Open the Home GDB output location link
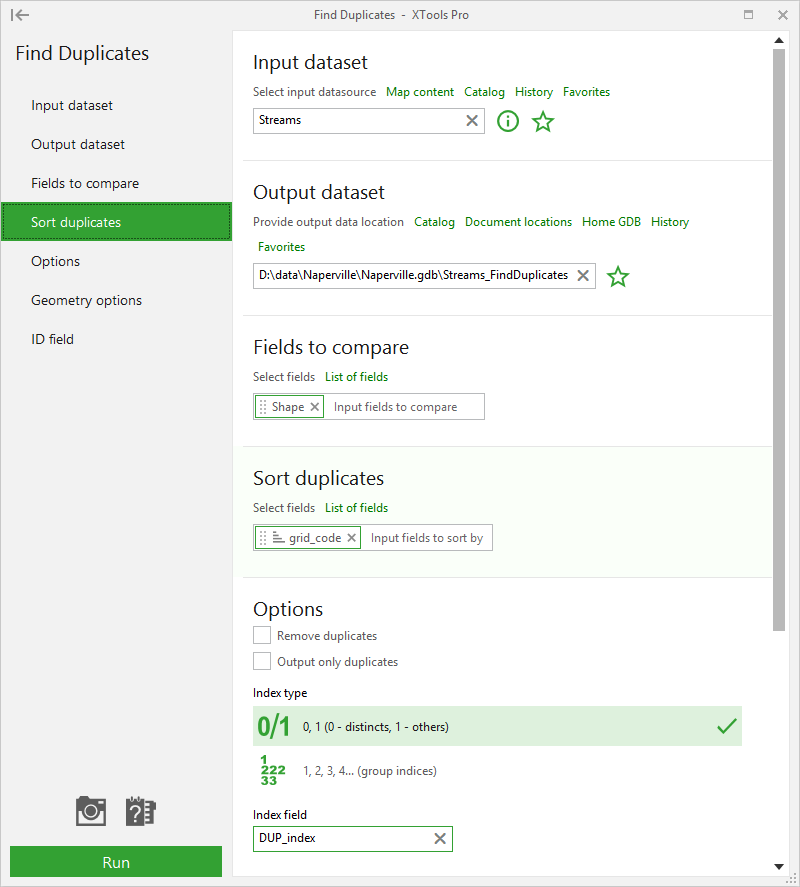Image resolution: width=800 pixels, height=887 pixels. (x=611, y=222)
